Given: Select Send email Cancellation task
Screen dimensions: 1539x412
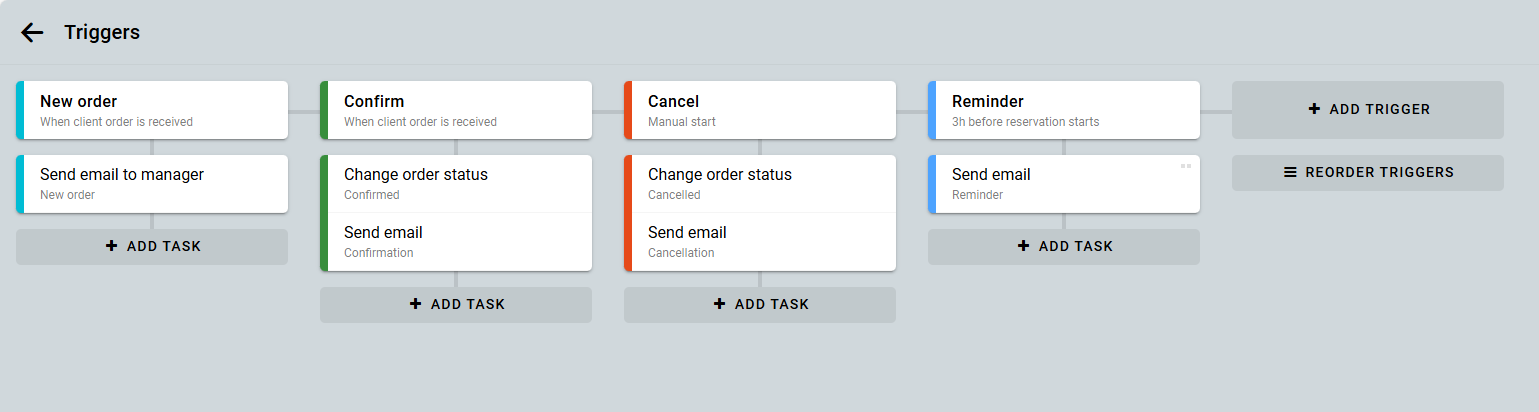Looking at the screenshot, I should coord(760,241).
